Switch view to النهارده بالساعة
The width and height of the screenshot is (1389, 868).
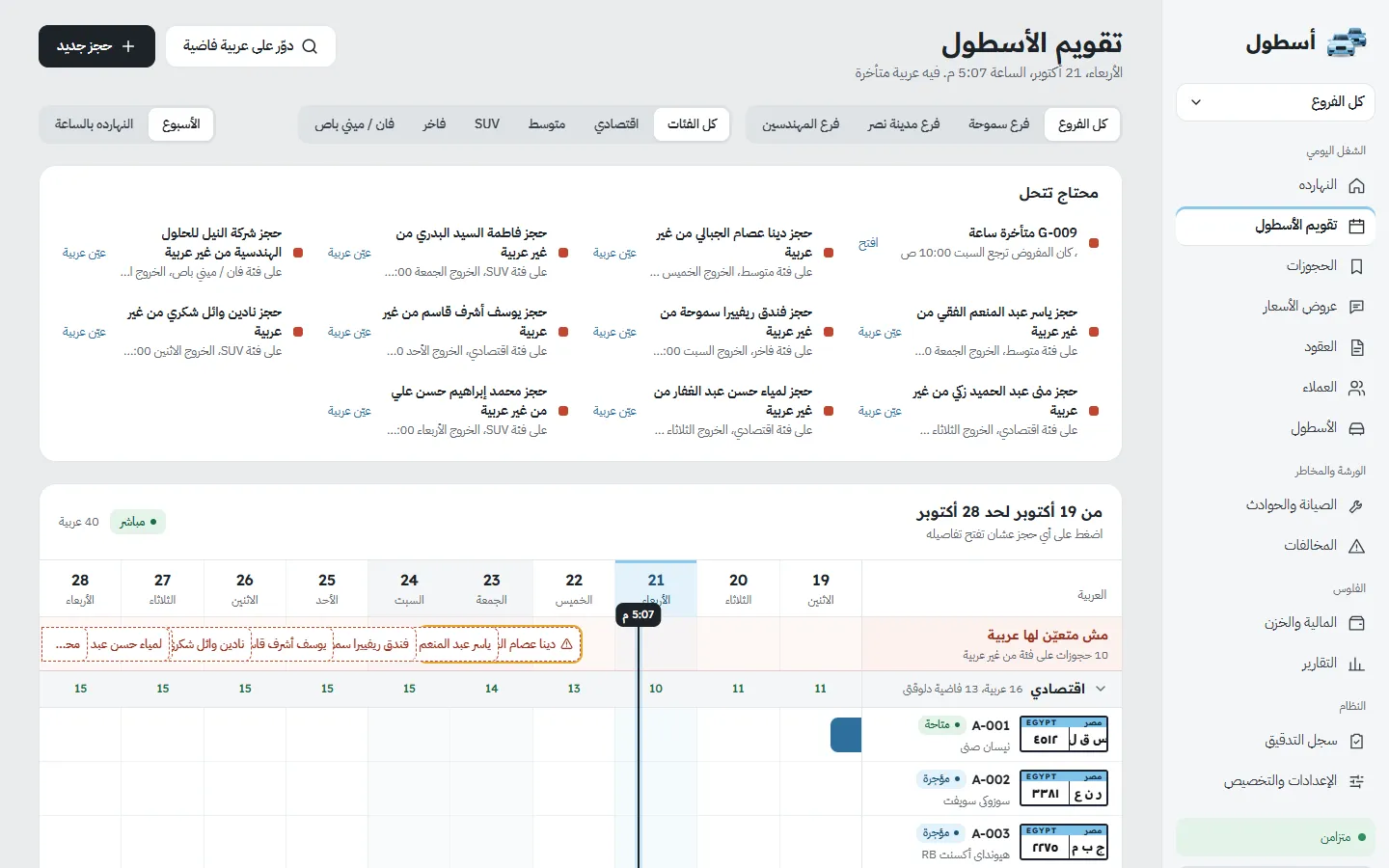point(95,124)
